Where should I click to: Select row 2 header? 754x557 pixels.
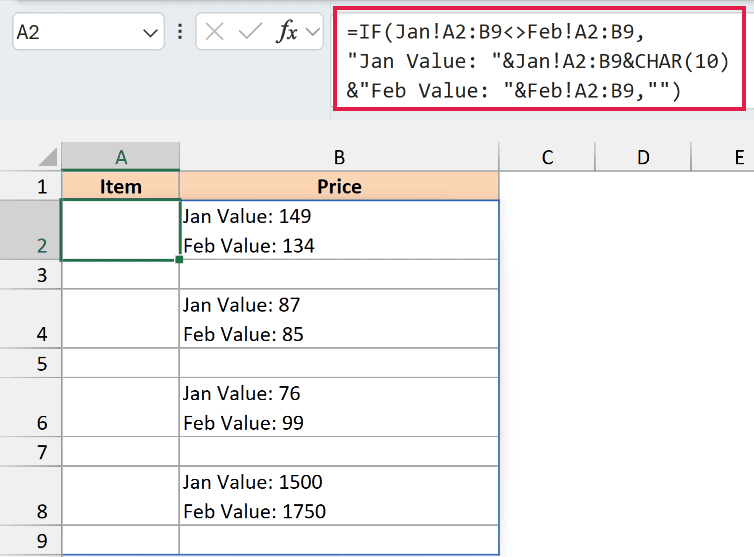[31, 230]
